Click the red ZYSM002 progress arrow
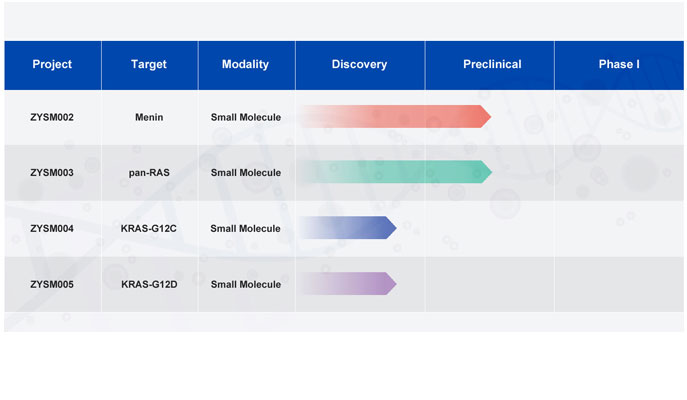The width and height of the screenshot is (687, 400). coord(394,117)
